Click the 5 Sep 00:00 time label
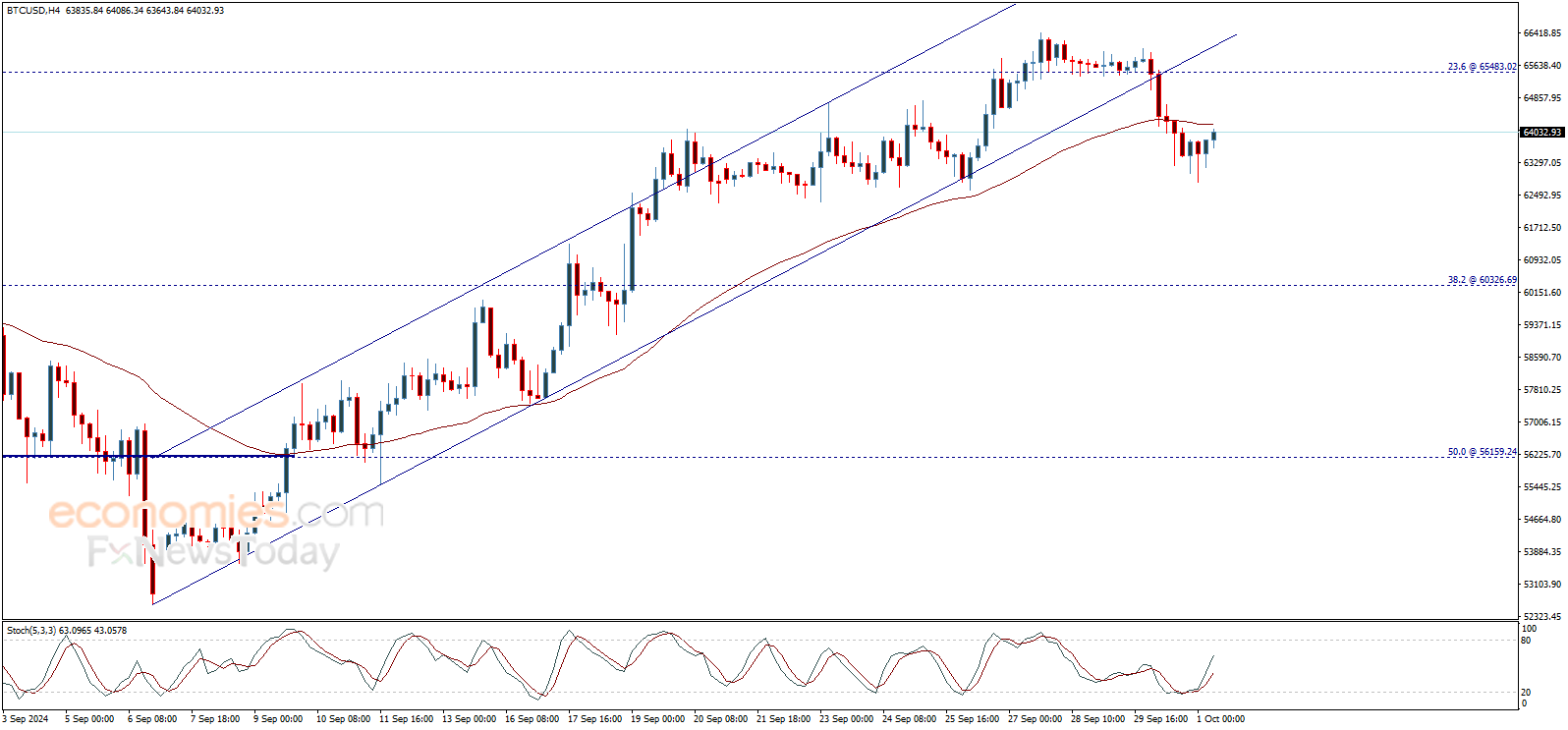1568x730 pixels. point(89,719)
